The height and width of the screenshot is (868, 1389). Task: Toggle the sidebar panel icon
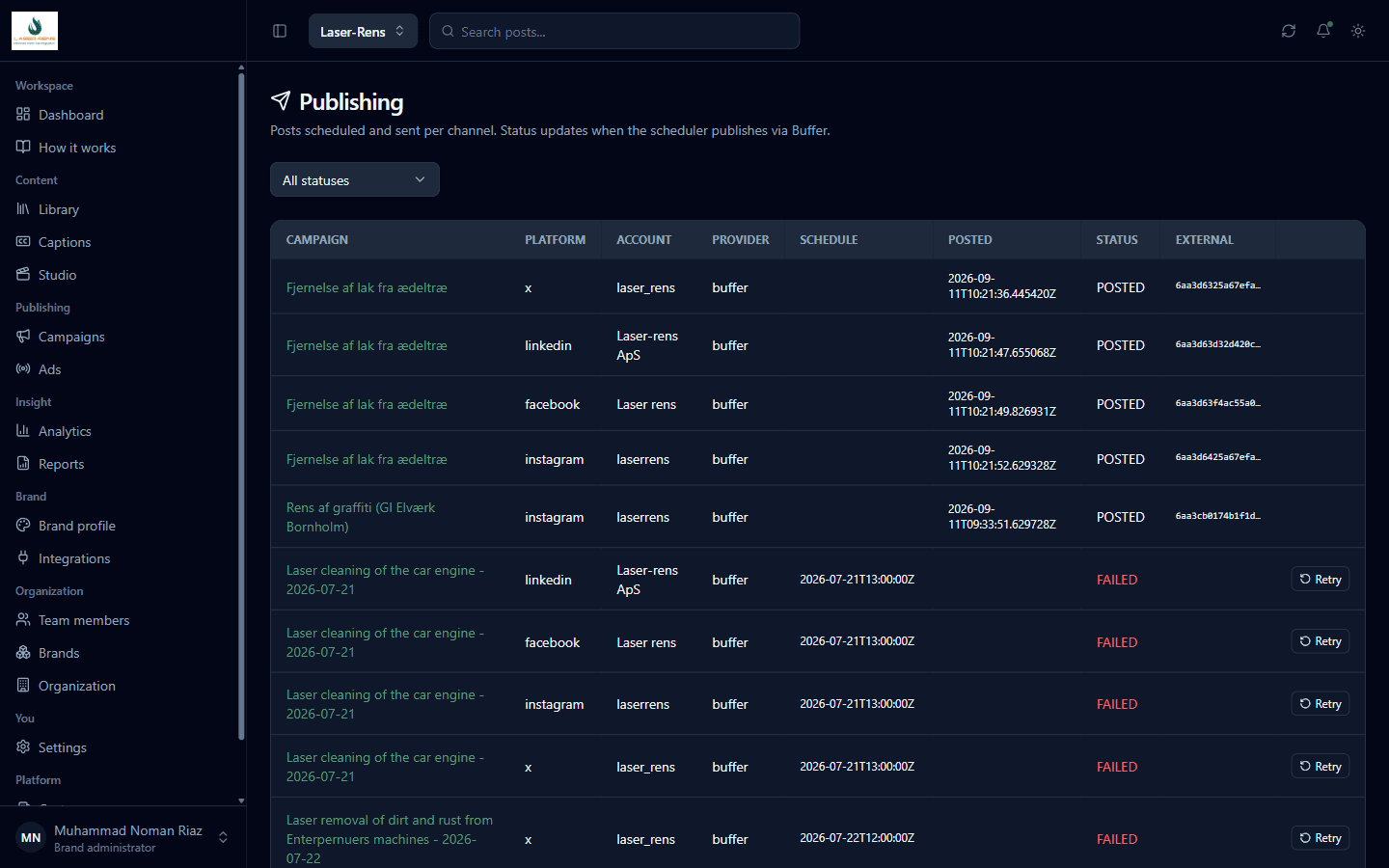click(x=280, y=31)
